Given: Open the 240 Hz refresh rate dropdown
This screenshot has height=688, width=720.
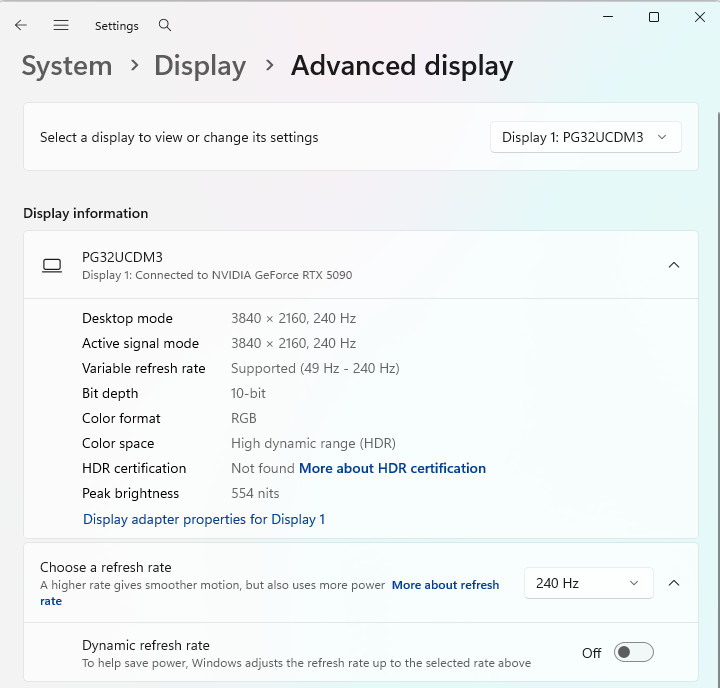Looking at the screenshot, I should pyautogui.click(x=588, y=583).
